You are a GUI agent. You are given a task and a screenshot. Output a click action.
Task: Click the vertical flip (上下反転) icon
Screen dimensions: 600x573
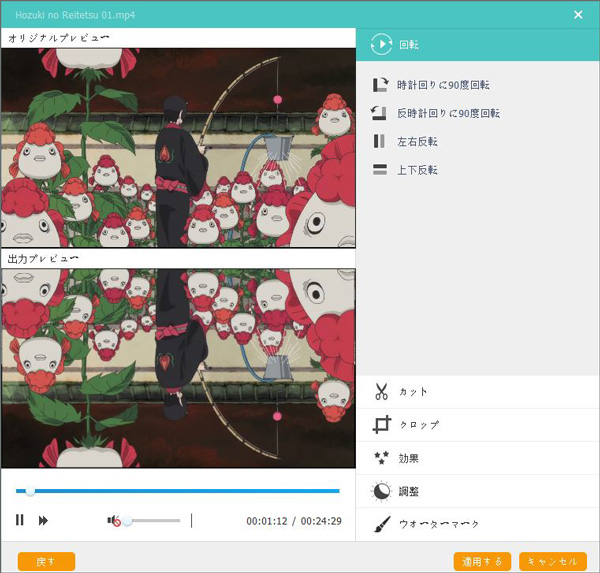click(380, 170)
